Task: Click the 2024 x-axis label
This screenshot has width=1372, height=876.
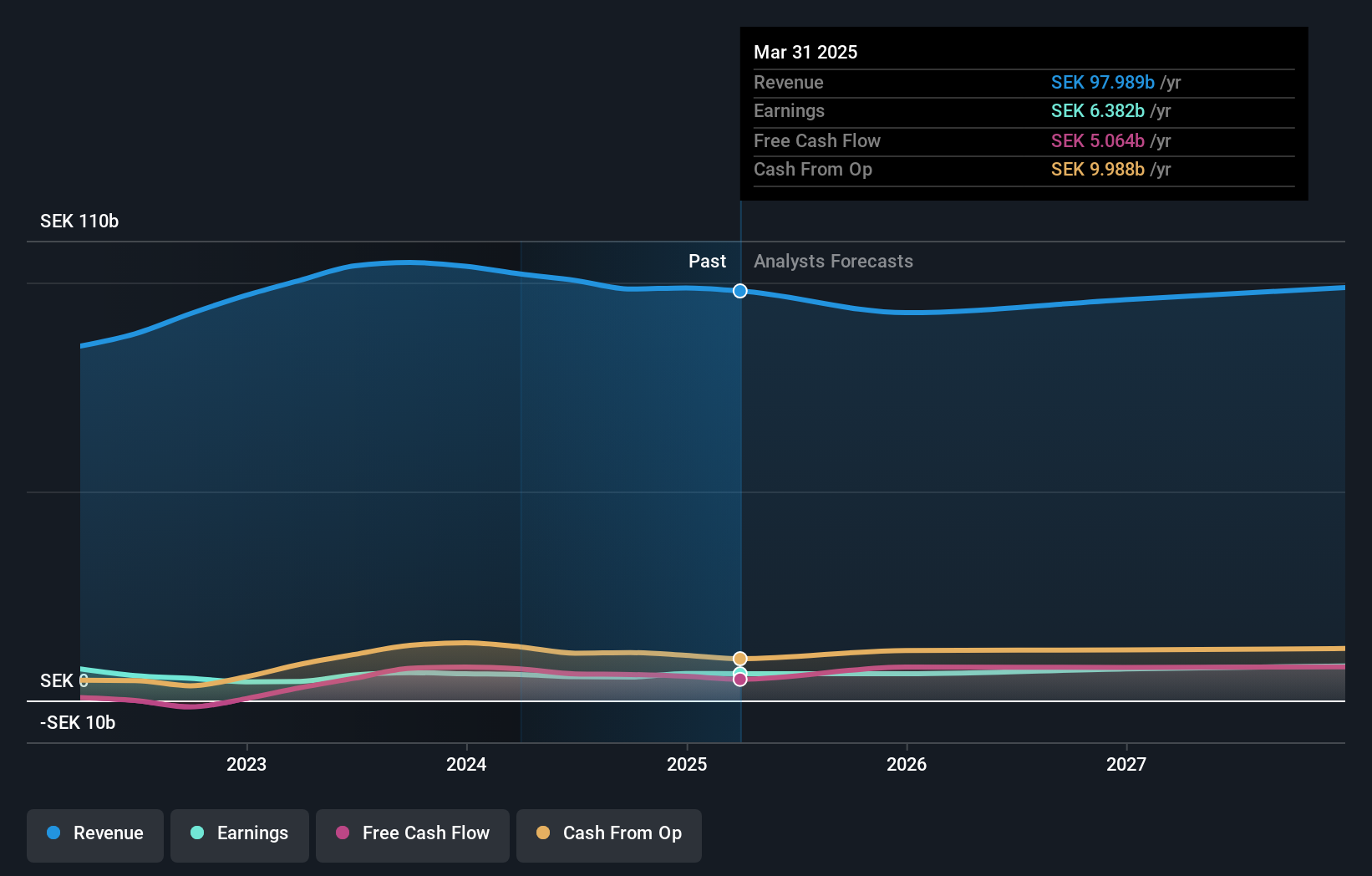Action: 466,764
